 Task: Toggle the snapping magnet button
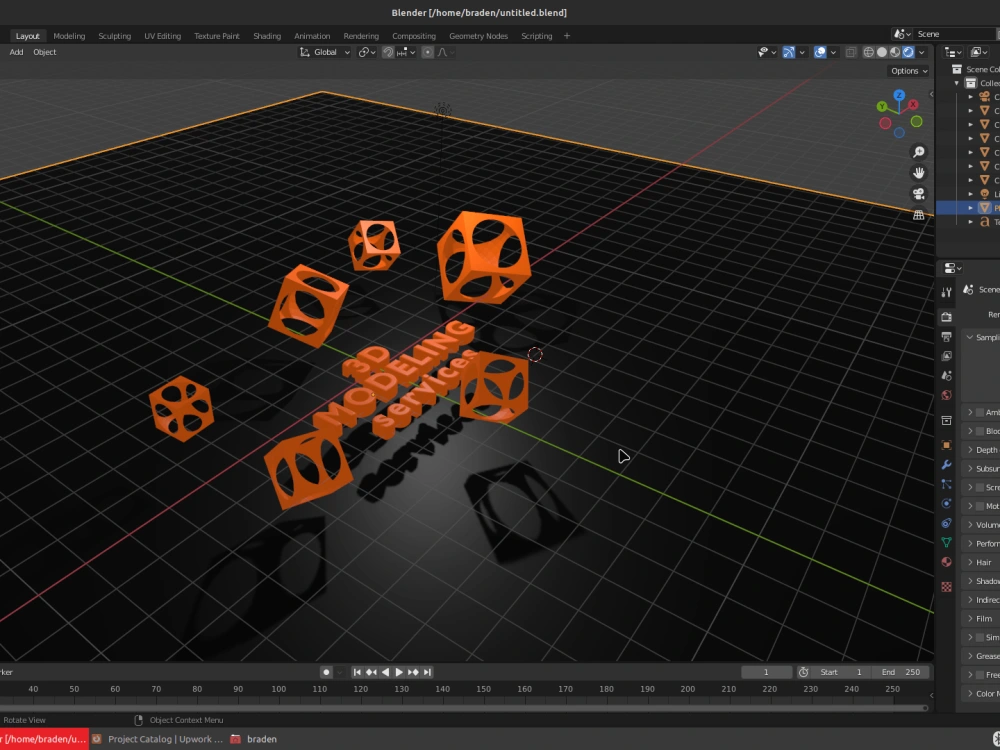388,52
